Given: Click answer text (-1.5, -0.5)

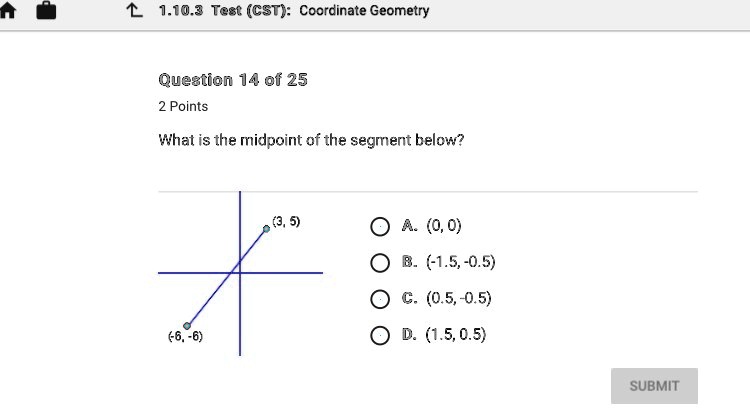Looking at the screenshot, I should (461, 263).
